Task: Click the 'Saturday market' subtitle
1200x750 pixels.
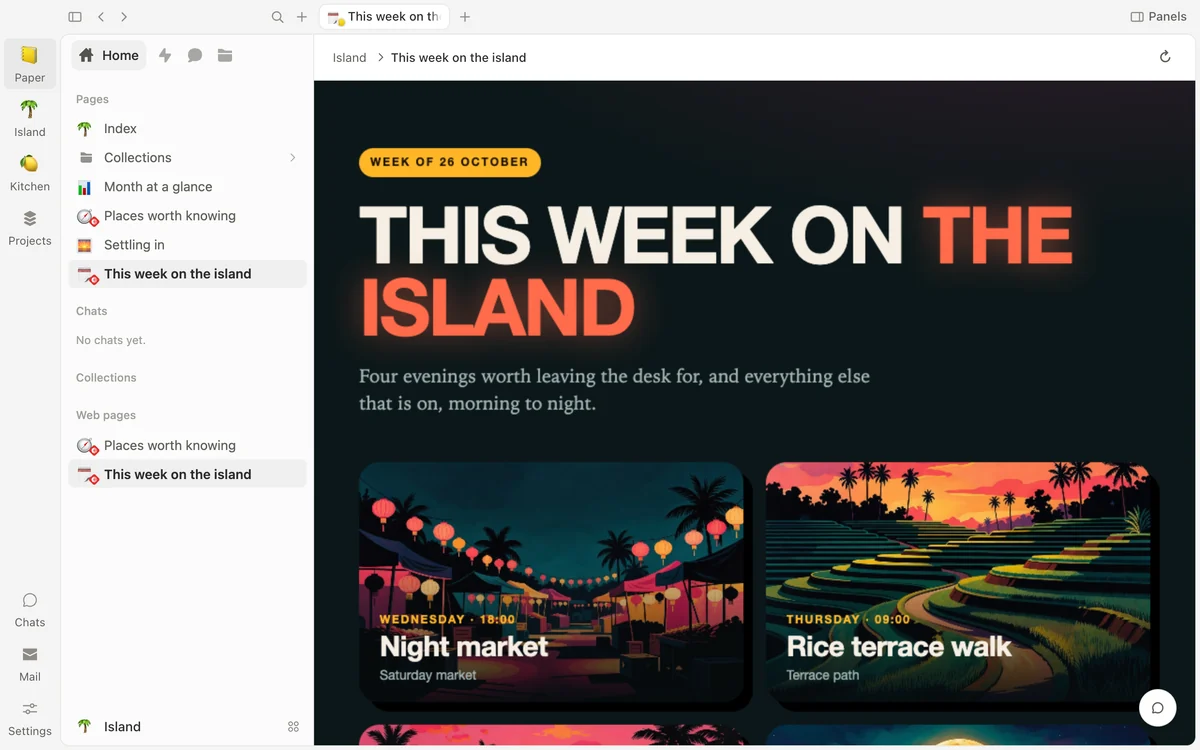Action: click(x=428, y=676)
